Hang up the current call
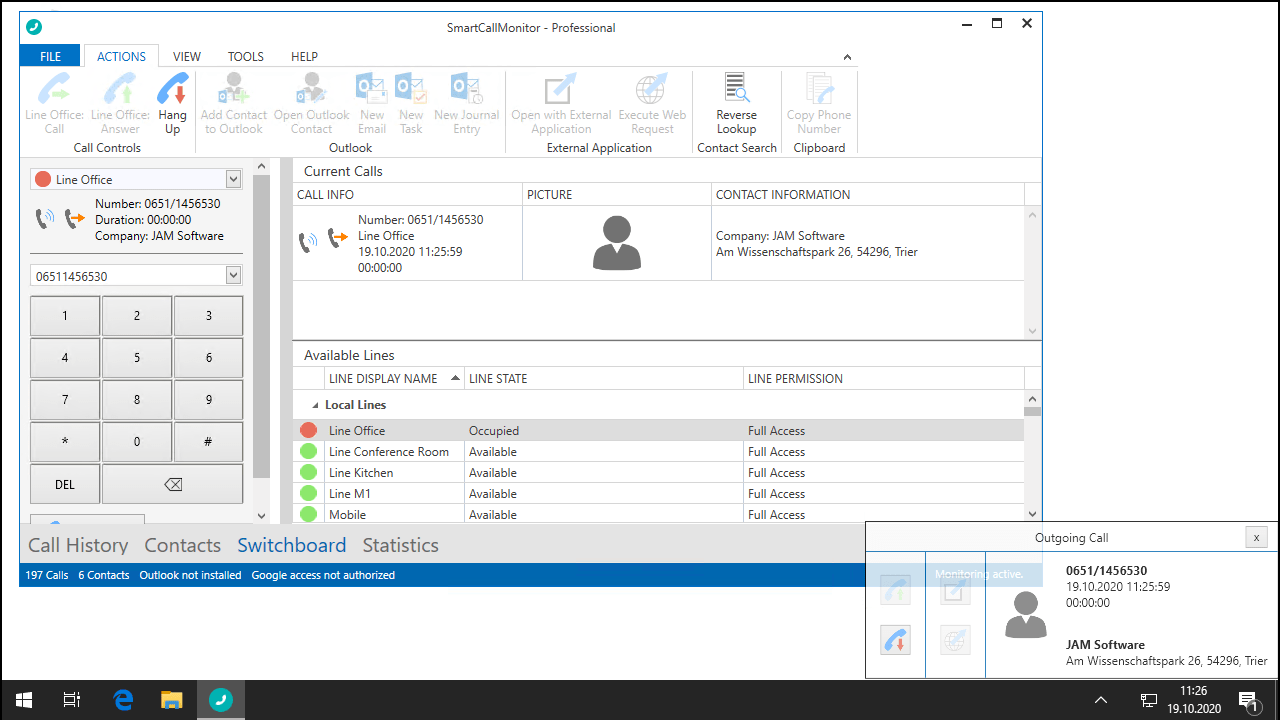Viewport: 1280px width, 720px height. 173,104
